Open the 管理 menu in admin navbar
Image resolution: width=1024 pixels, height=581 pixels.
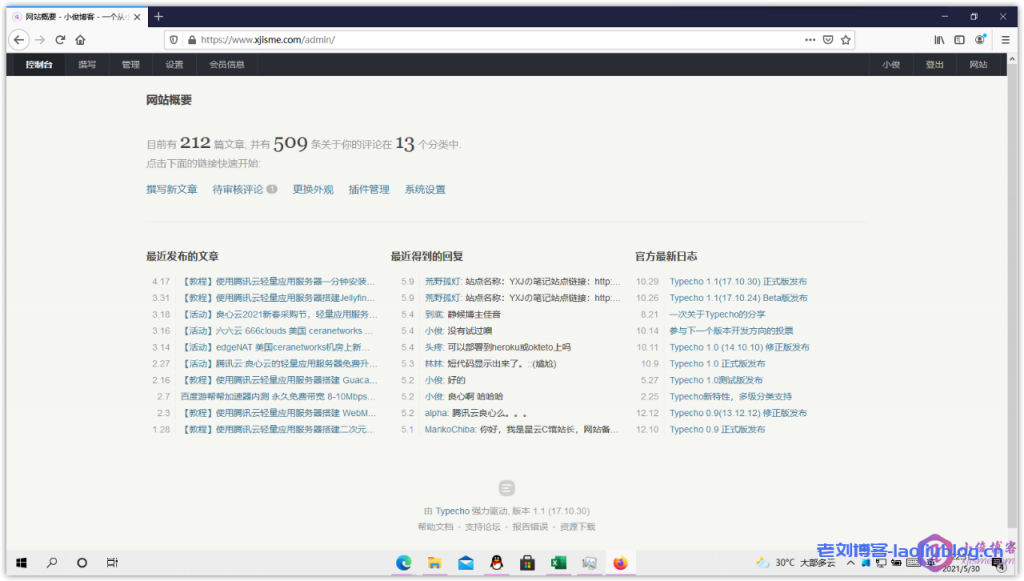point(131,65)
